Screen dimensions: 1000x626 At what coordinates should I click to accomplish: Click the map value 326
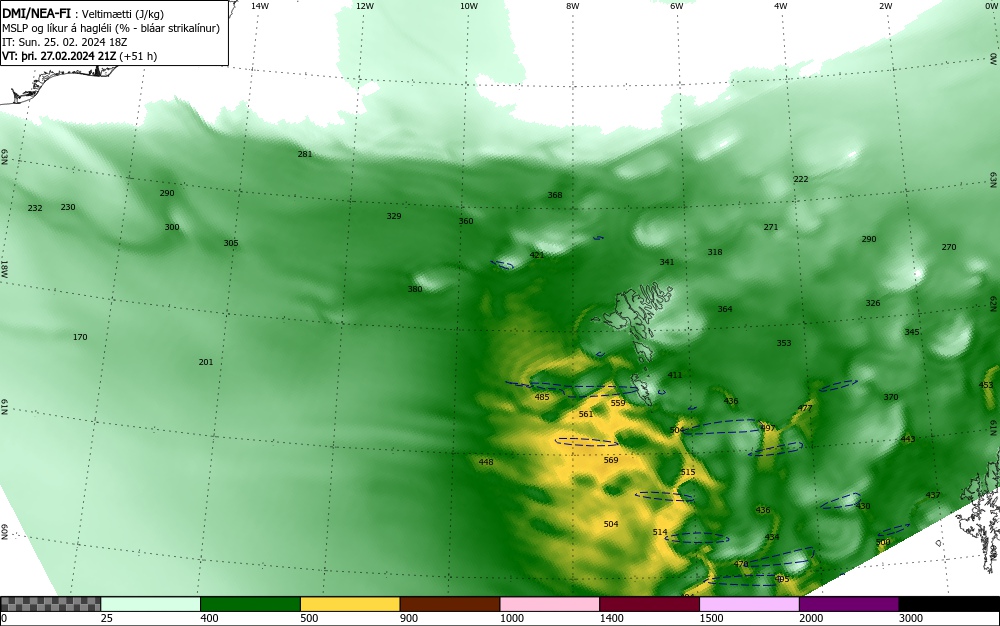pos(872,303)
